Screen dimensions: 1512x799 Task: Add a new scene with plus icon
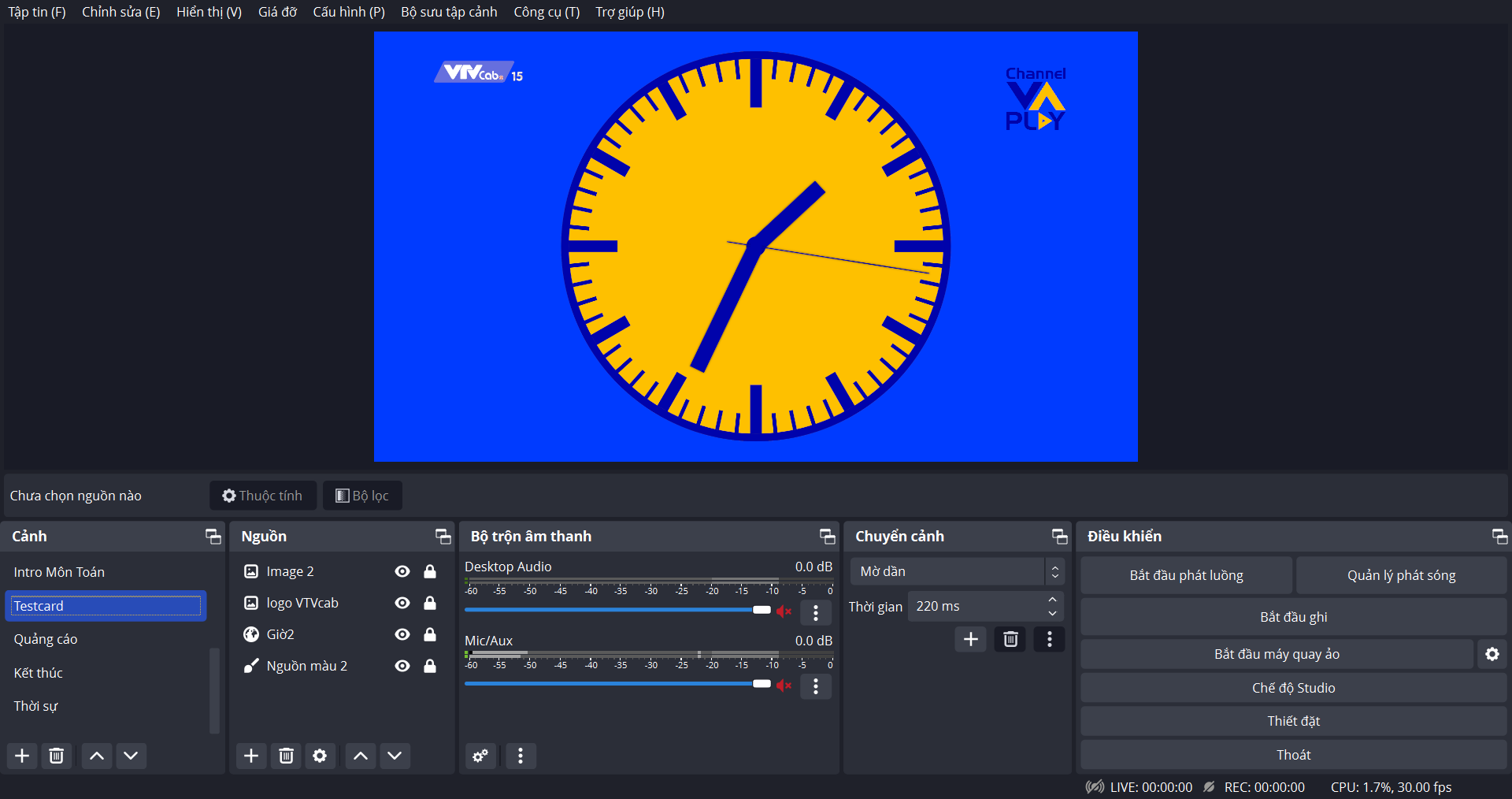(x=22, y=756)
